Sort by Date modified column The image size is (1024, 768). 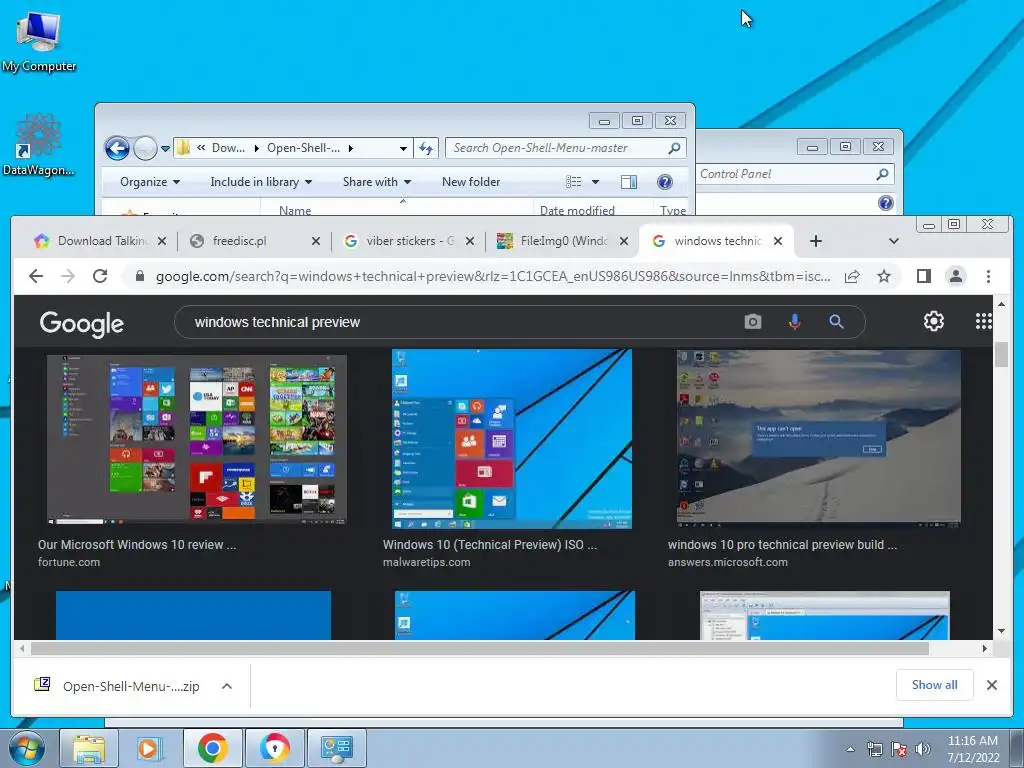[x=577, y=210]
